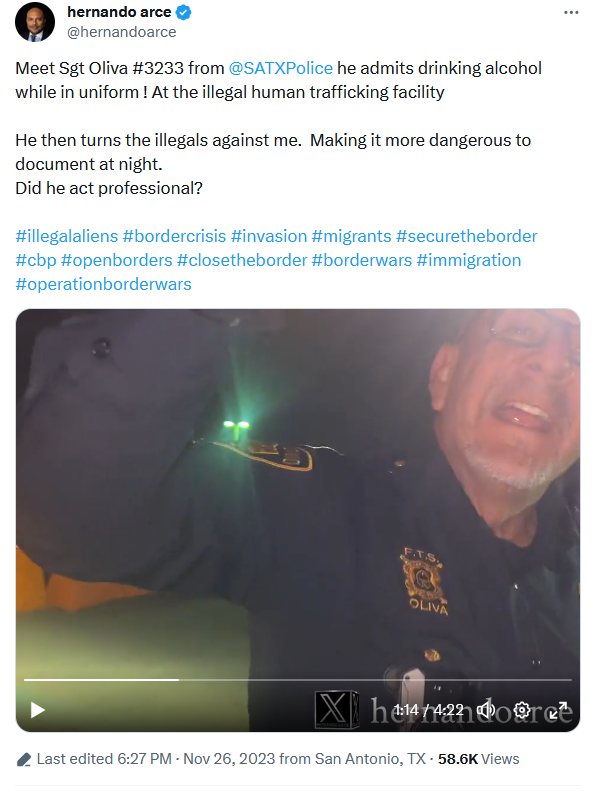The height and width of the screenshot is (794, 597).
Task: Expand the video to fullscreen
Action: [x=558, y=710]
